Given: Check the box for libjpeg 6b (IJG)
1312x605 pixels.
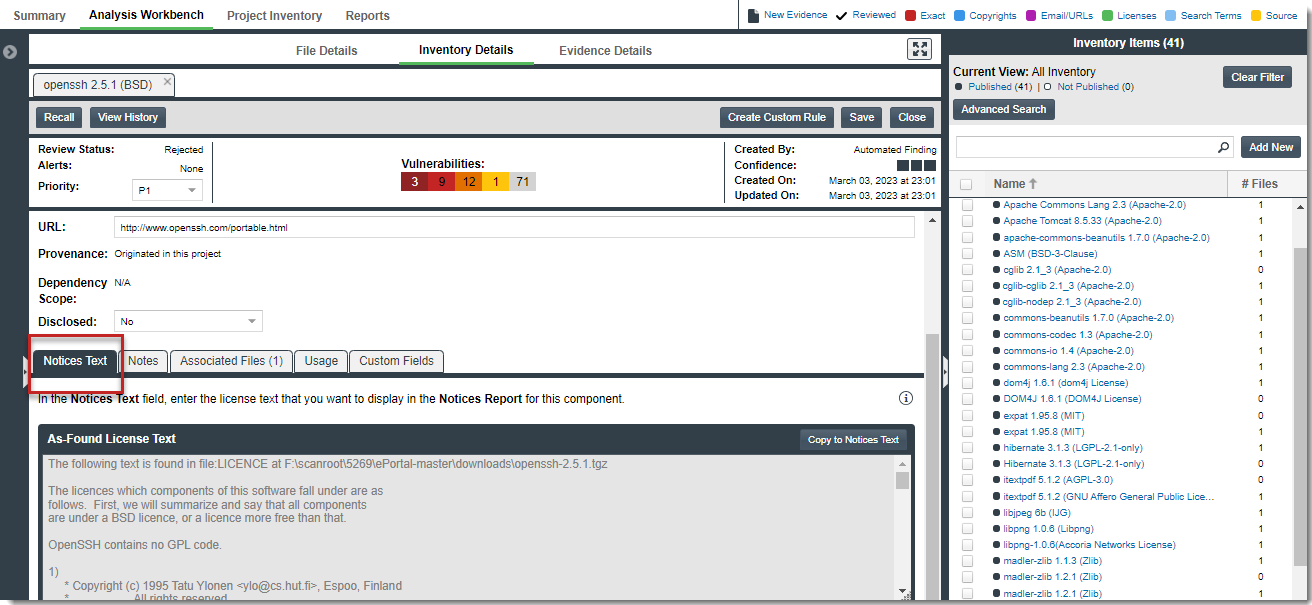Looking at the screenshot, I should (x=967, y=512).
